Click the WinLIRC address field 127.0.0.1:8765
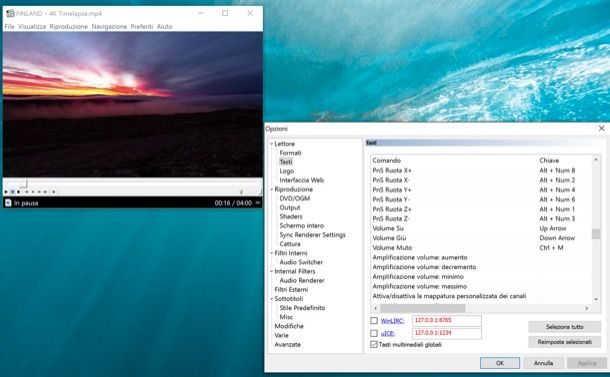This screenshot has height=377, width=610. 447,321
